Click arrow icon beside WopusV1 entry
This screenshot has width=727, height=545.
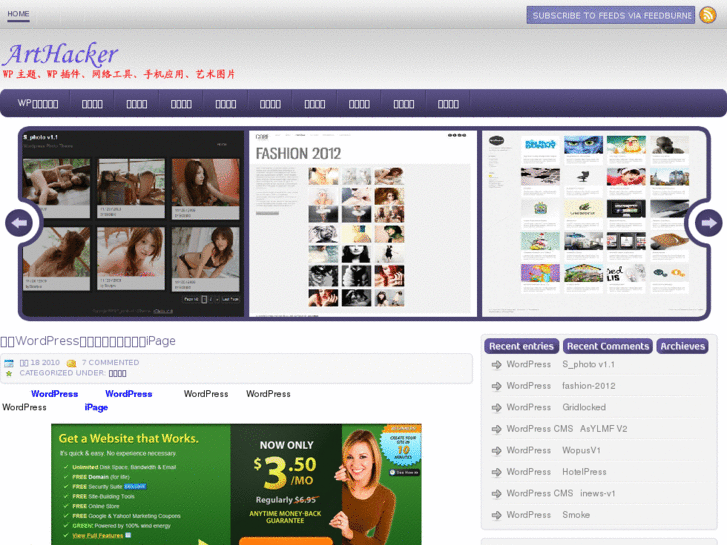point(496,450)
